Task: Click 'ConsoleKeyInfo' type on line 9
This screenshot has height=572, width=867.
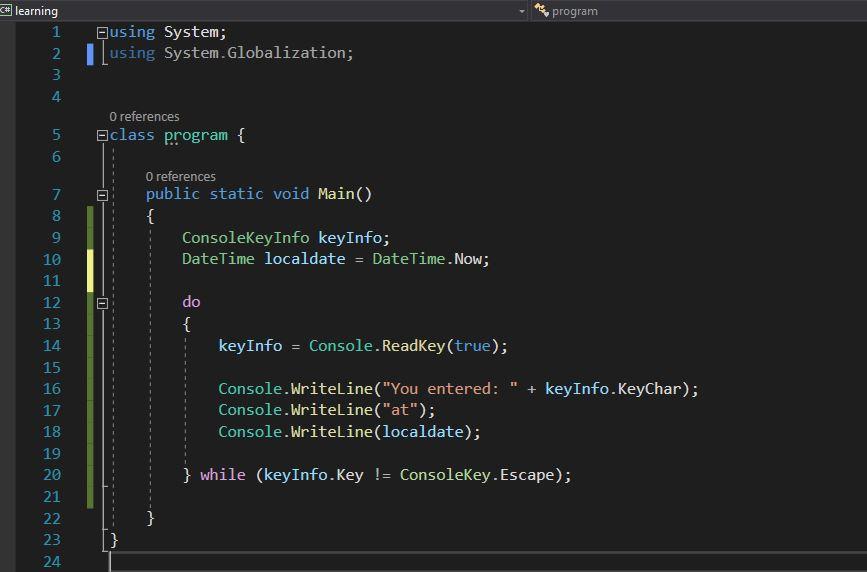Action: 246,238
